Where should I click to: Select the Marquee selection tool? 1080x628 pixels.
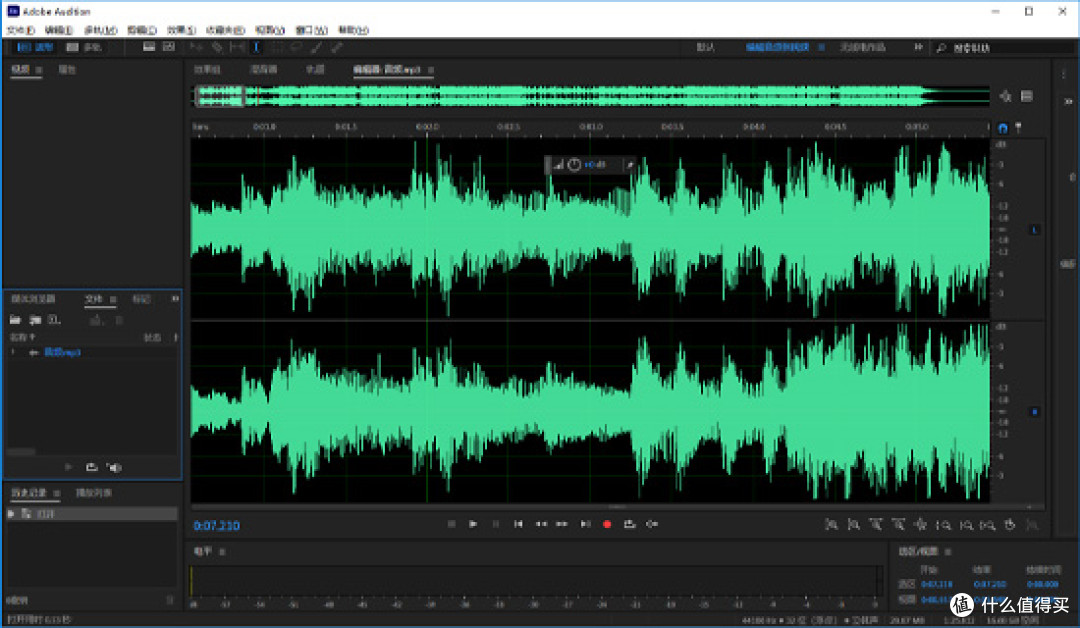click(276, 48)
